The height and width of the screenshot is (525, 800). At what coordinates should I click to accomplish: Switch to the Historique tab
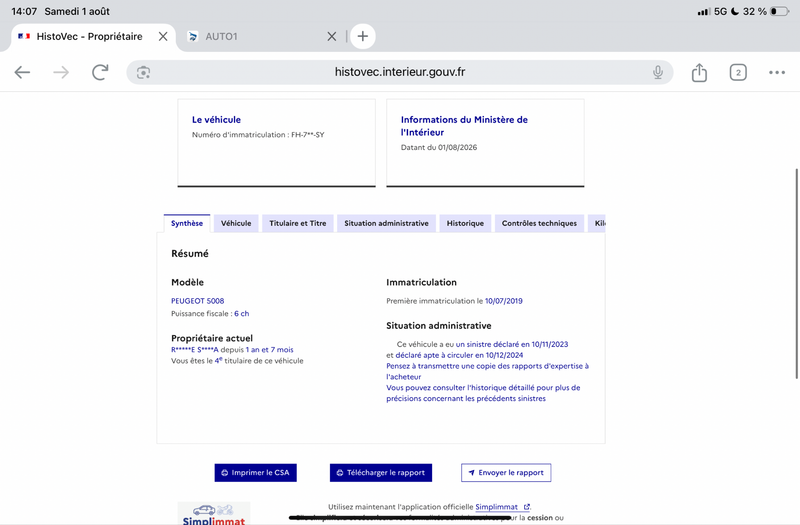pos(465,223)
